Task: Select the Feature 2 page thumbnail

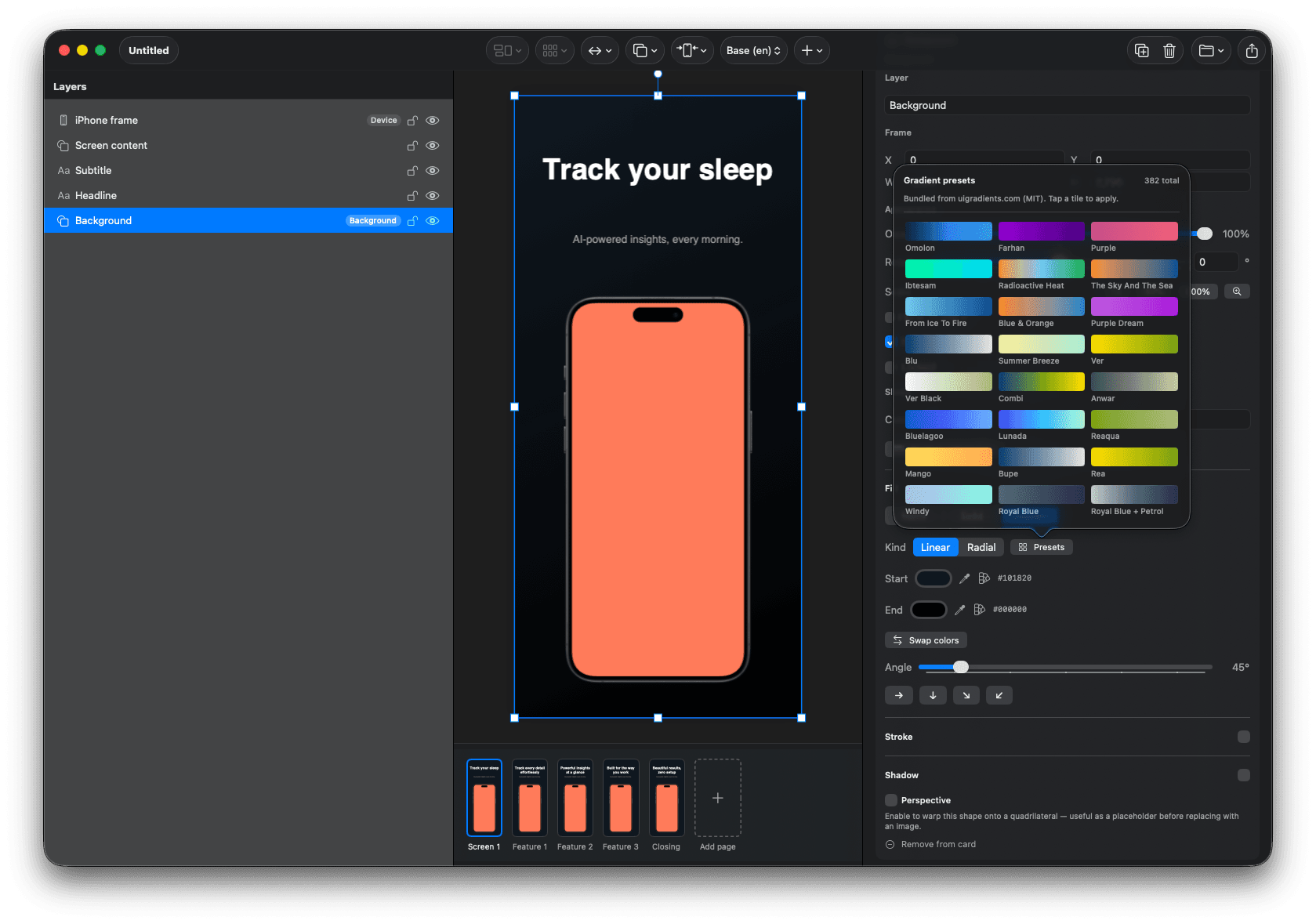Action: (575, 798)
